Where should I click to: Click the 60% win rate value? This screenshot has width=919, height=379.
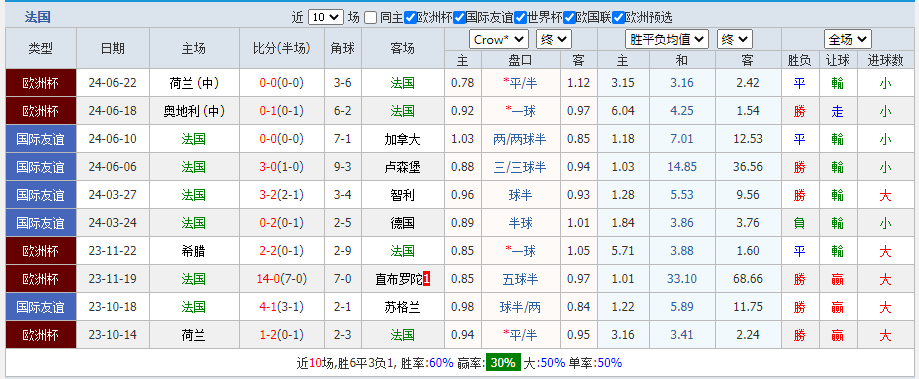click(441, 363)
